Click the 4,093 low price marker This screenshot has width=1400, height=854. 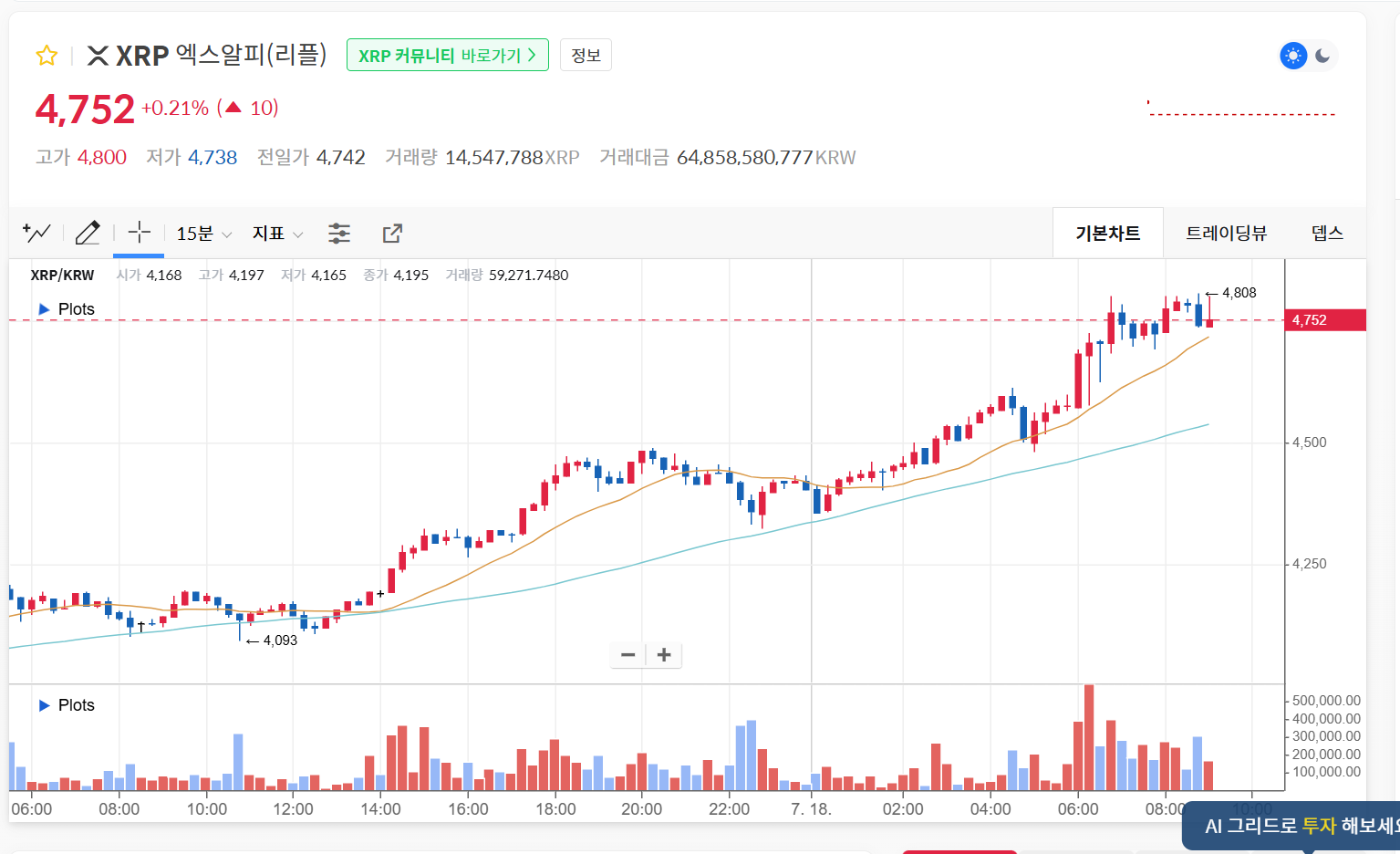[x=272, y=640]
